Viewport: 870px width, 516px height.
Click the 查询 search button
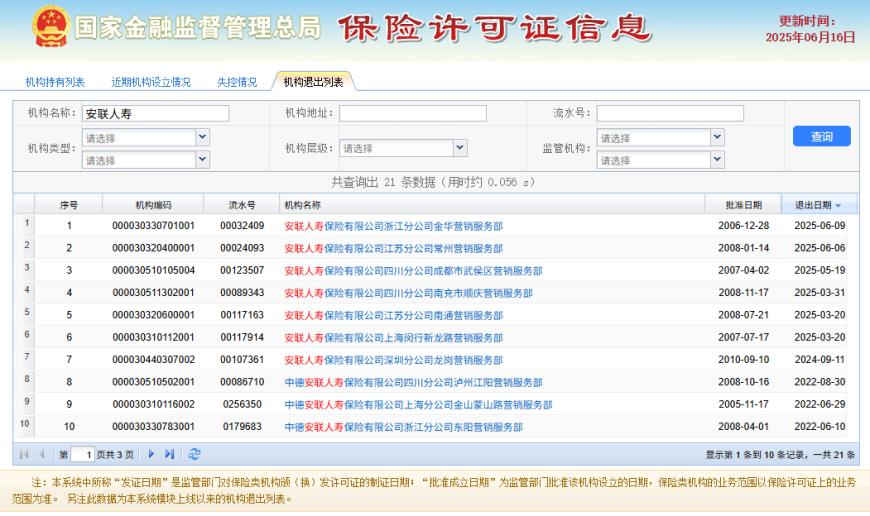tap(822, 136)
